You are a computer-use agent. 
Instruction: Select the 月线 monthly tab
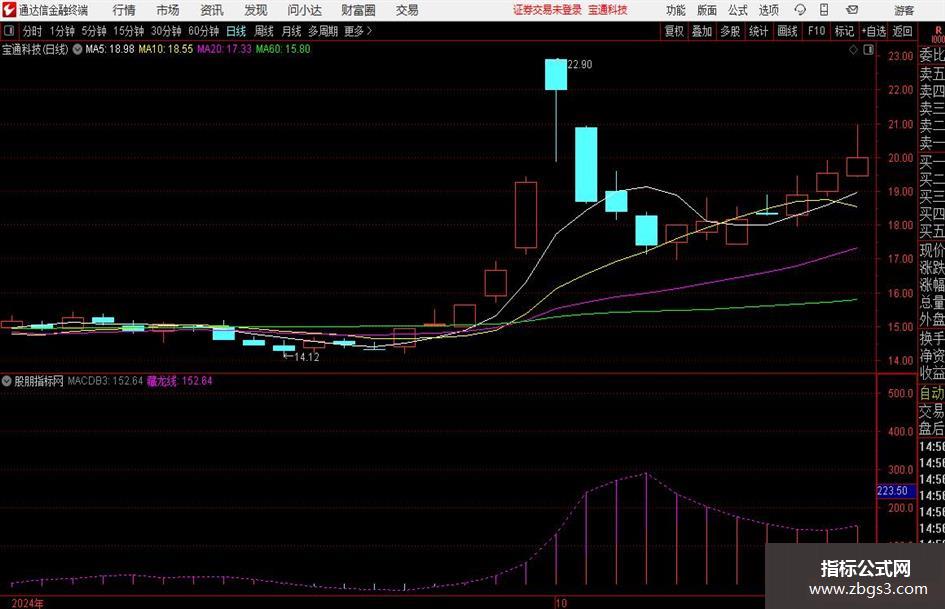click(292, 31)
